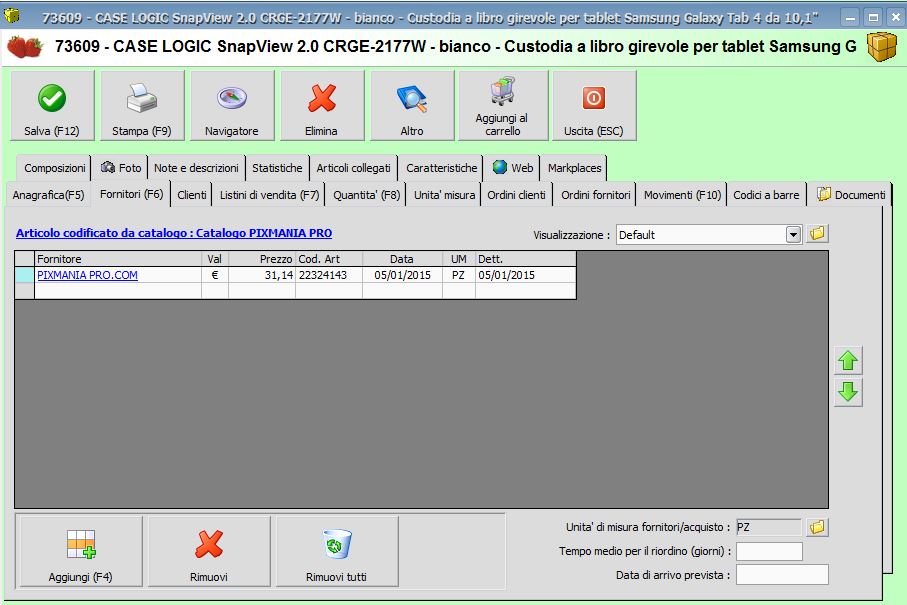
Task: Open the Ordini fornitori tab
Action: 596,195
